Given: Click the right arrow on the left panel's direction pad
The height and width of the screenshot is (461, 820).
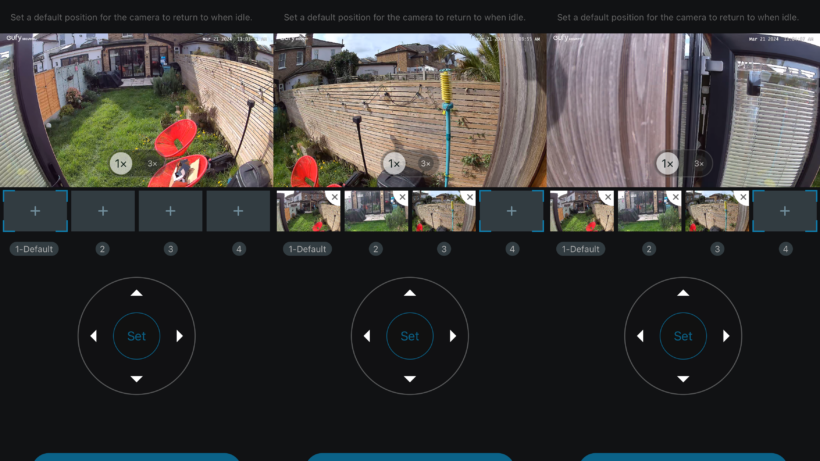Looking at the screenshot, I should click(x=179, y=336).
